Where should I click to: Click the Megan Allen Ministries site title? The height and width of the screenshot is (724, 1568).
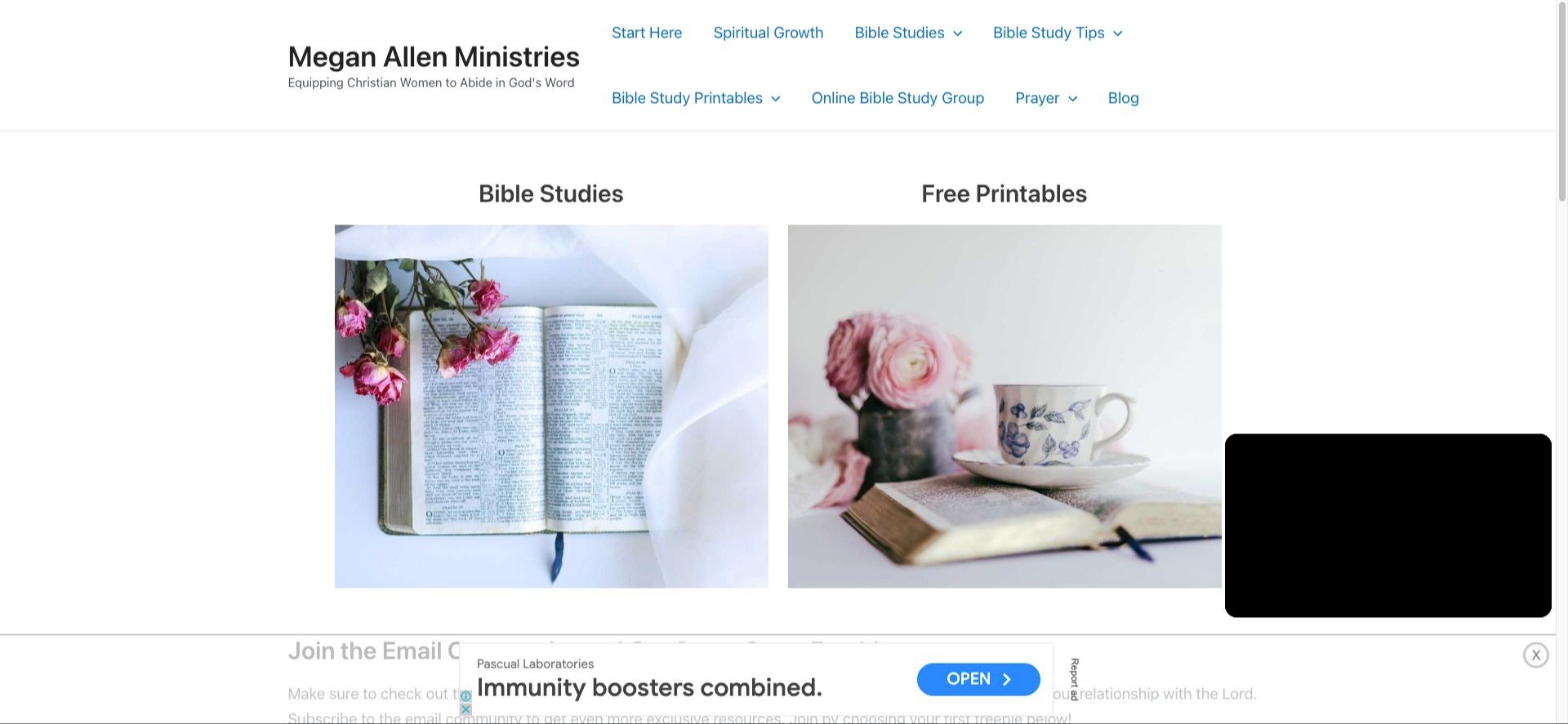tap(434, 56)
